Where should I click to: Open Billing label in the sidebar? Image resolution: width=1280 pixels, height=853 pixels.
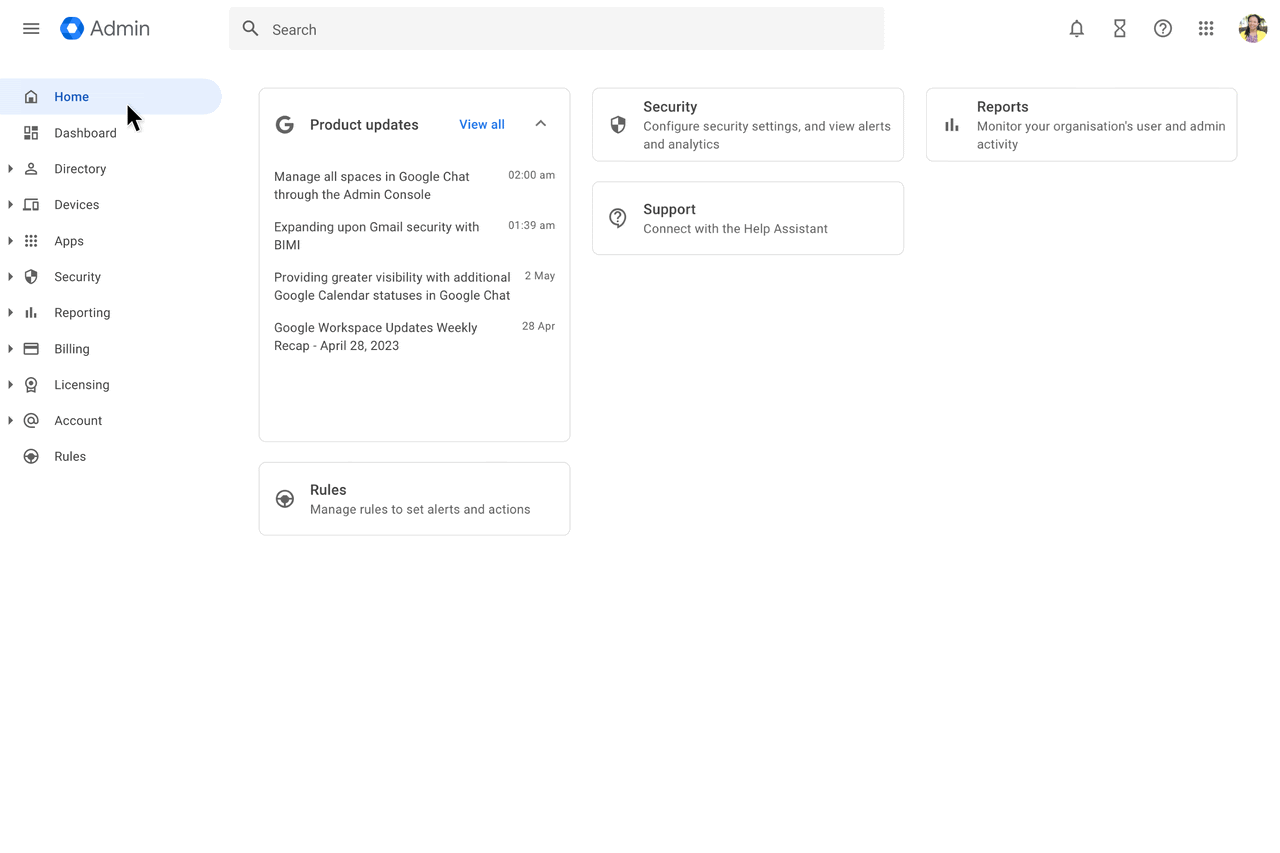(72, 349)
